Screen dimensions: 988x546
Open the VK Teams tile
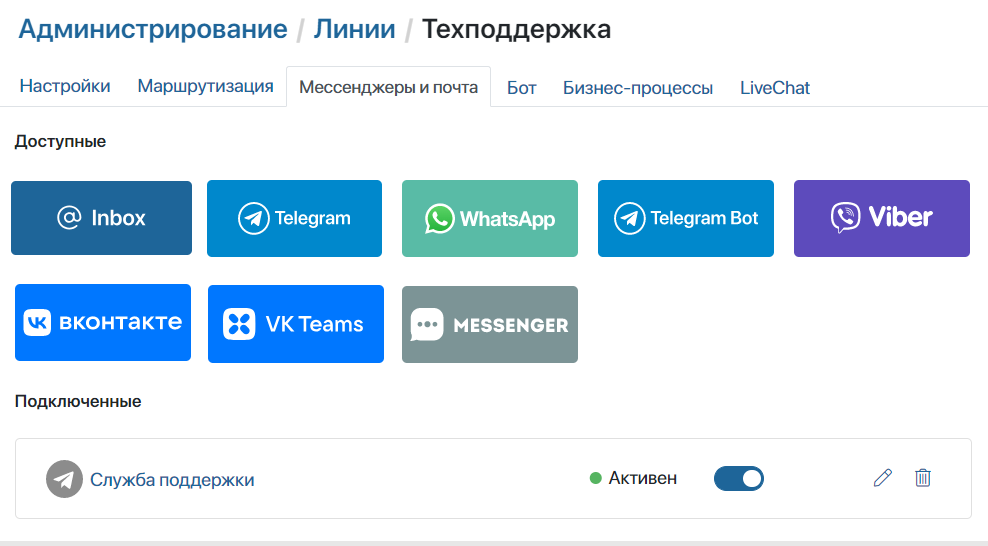pyautogui.click(x=296, y=324)
